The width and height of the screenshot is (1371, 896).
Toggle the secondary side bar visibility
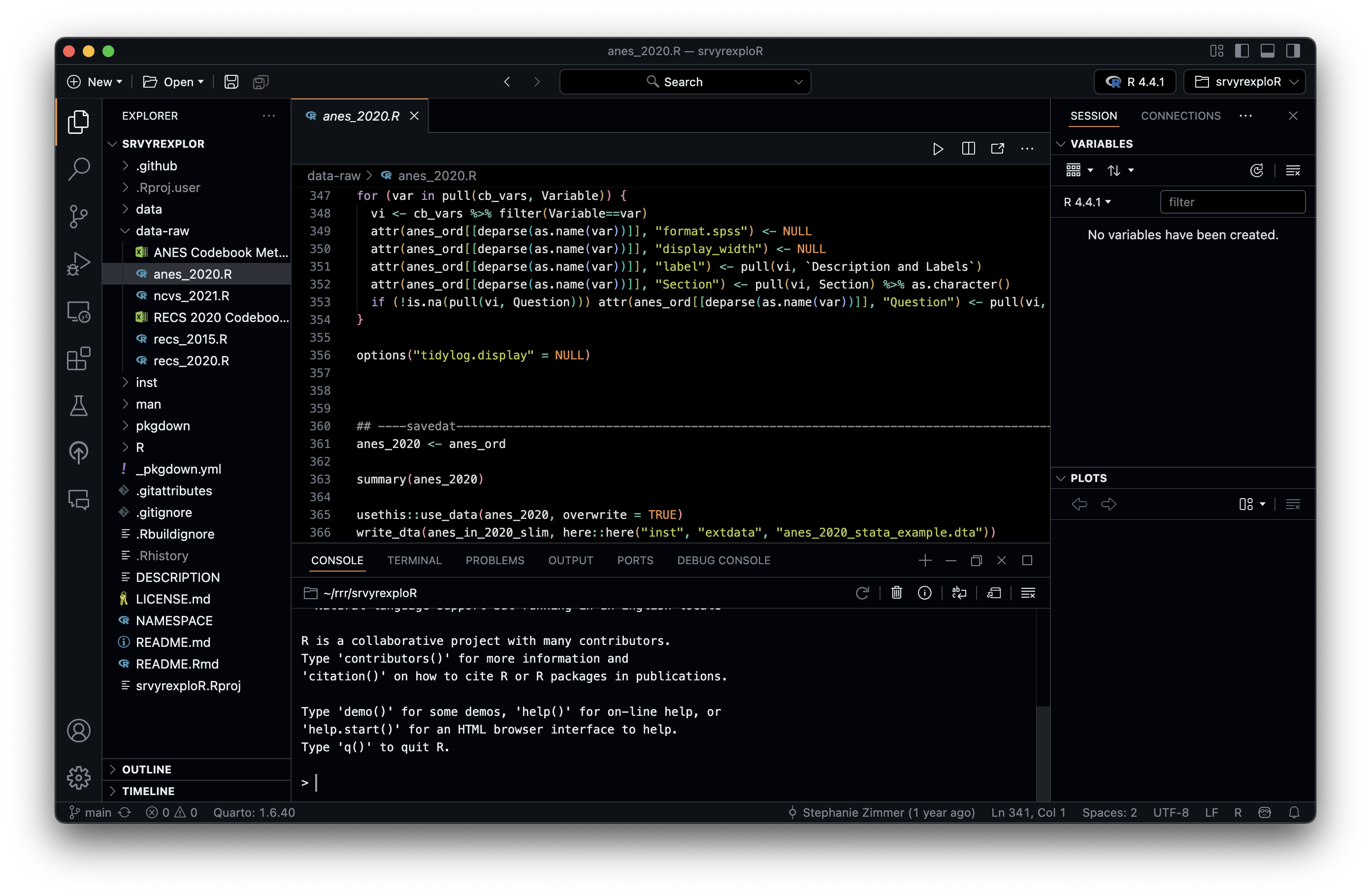click(1293, 51)
